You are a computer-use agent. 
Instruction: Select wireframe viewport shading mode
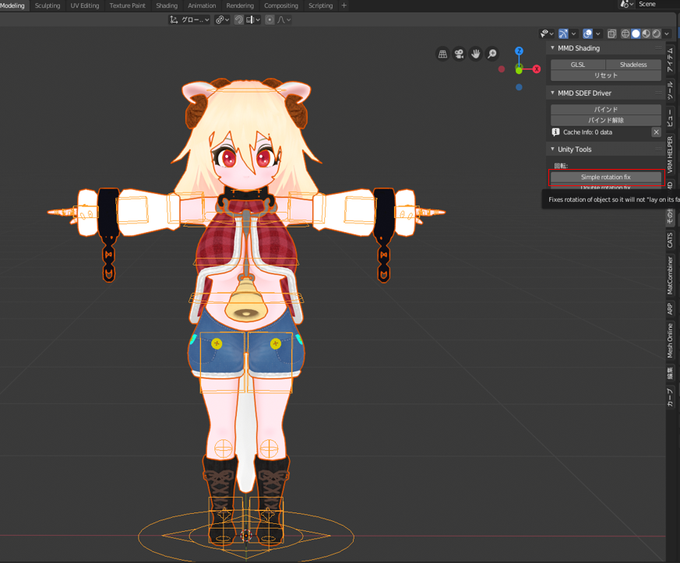click(x=625, y=34)
